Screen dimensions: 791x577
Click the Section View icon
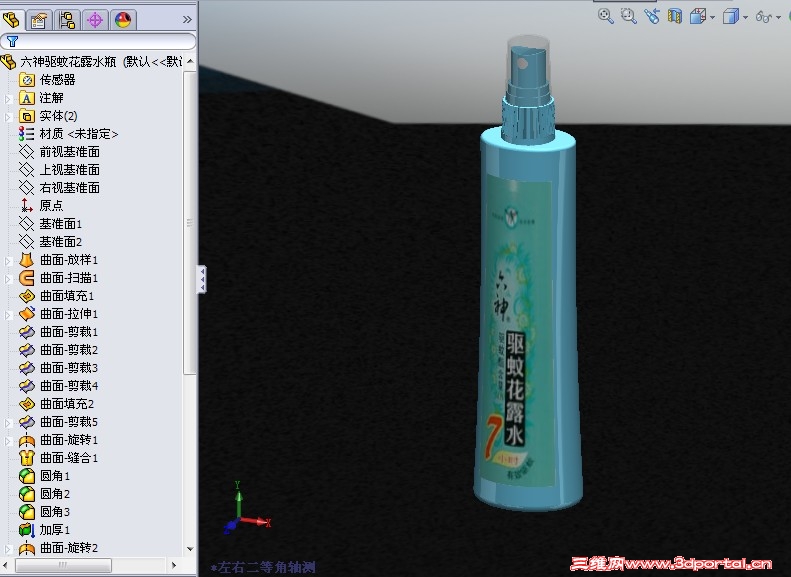(675, 16)
